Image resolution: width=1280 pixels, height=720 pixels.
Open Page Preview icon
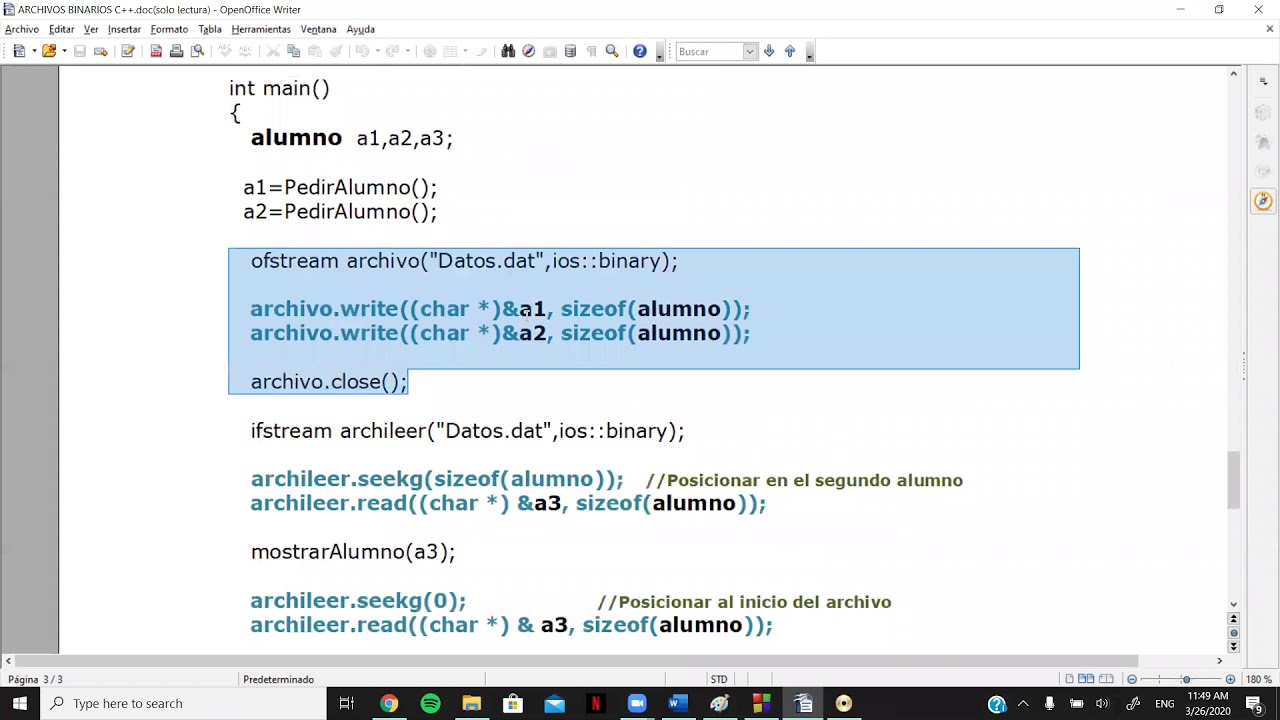click(x=198, y=51)
